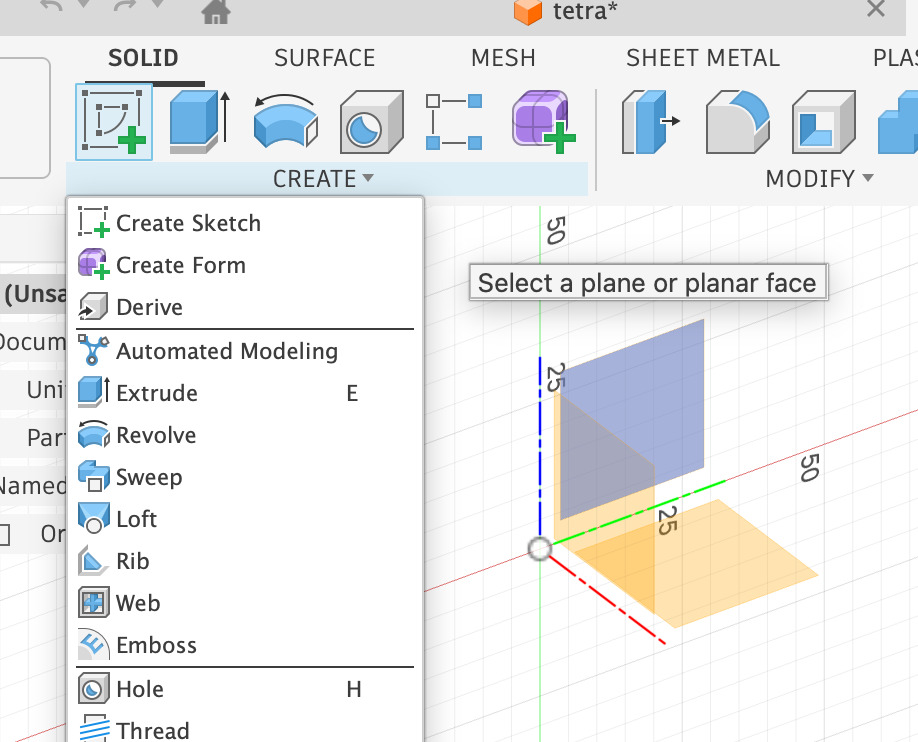Open the MODIFY dropdown menu
This screenshot has width=918, height=742.
pos(819,179)
